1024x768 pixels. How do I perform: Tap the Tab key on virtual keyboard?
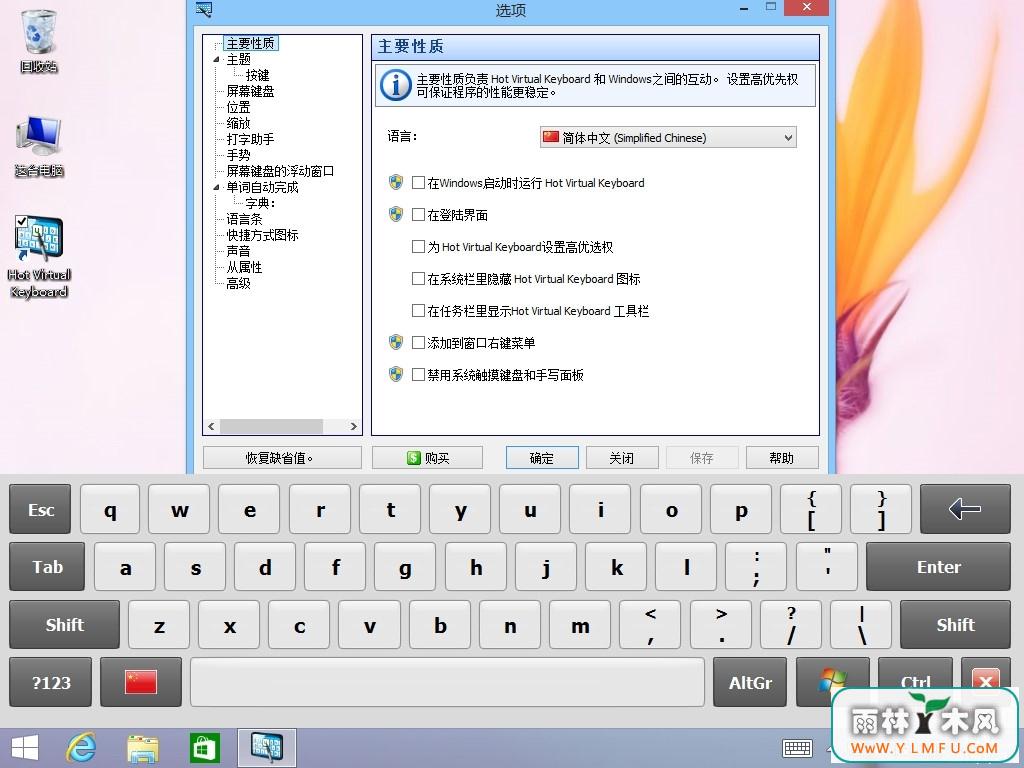coord(47,566)
